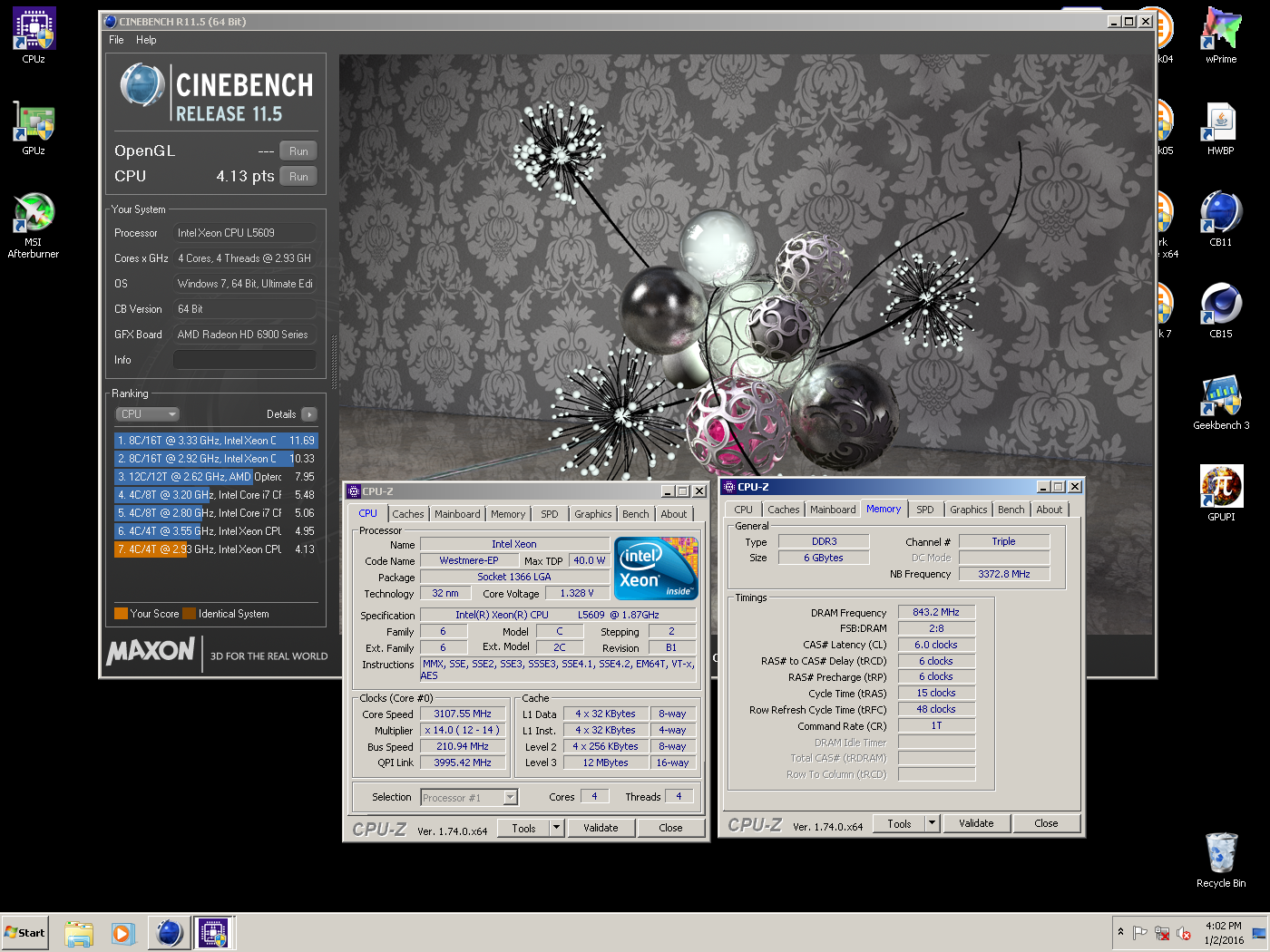Click the MAXON logo in Cinebench
The width and height of the screenshot is (1270, 952).
tap(151, 651)
